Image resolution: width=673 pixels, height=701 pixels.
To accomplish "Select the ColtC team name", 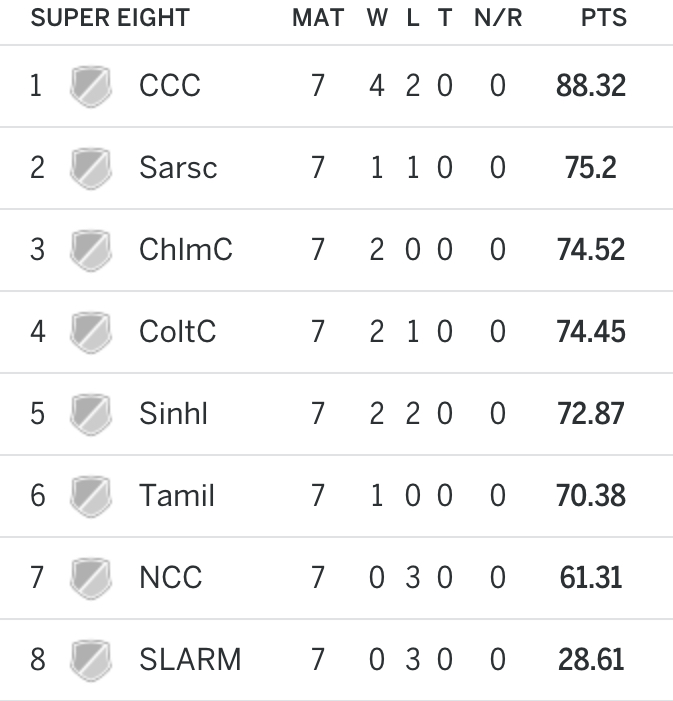I will point(178,332).
